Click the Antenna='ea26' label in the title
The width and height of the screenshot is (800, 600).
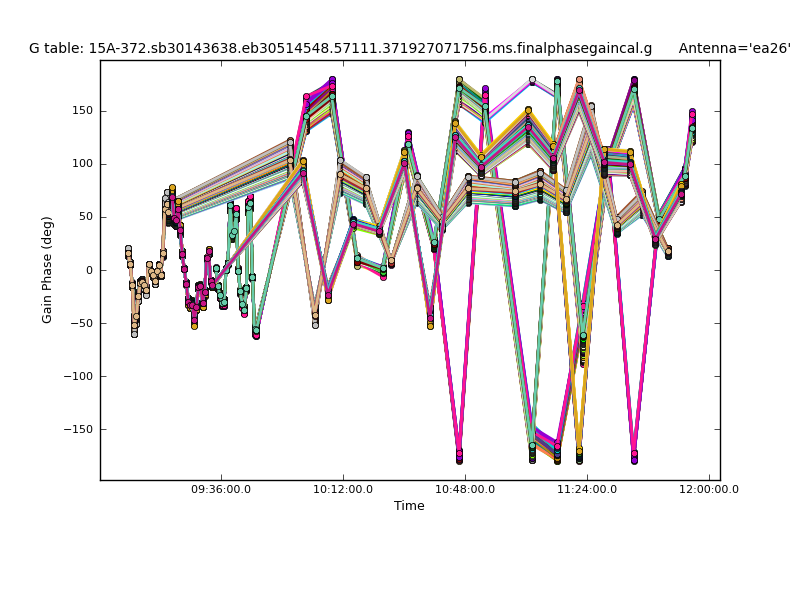coord(734,48)
